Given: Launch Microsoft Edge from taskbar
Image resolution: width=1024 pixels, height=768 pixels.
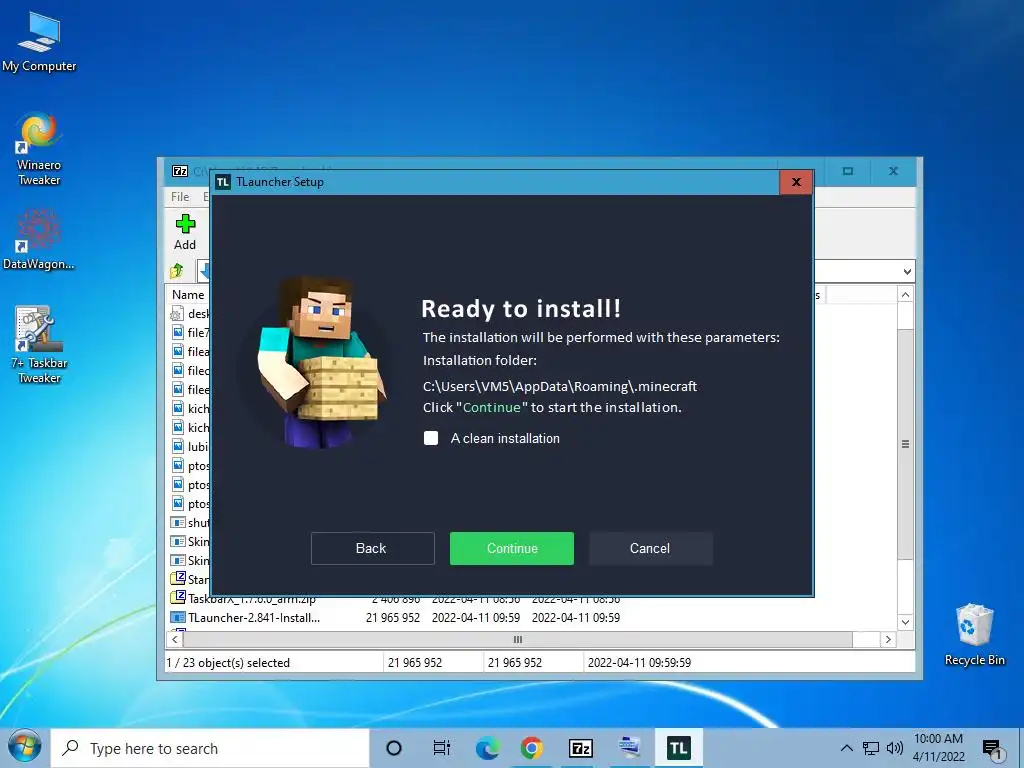Looking at the screenshot, I should click(487, 748).
